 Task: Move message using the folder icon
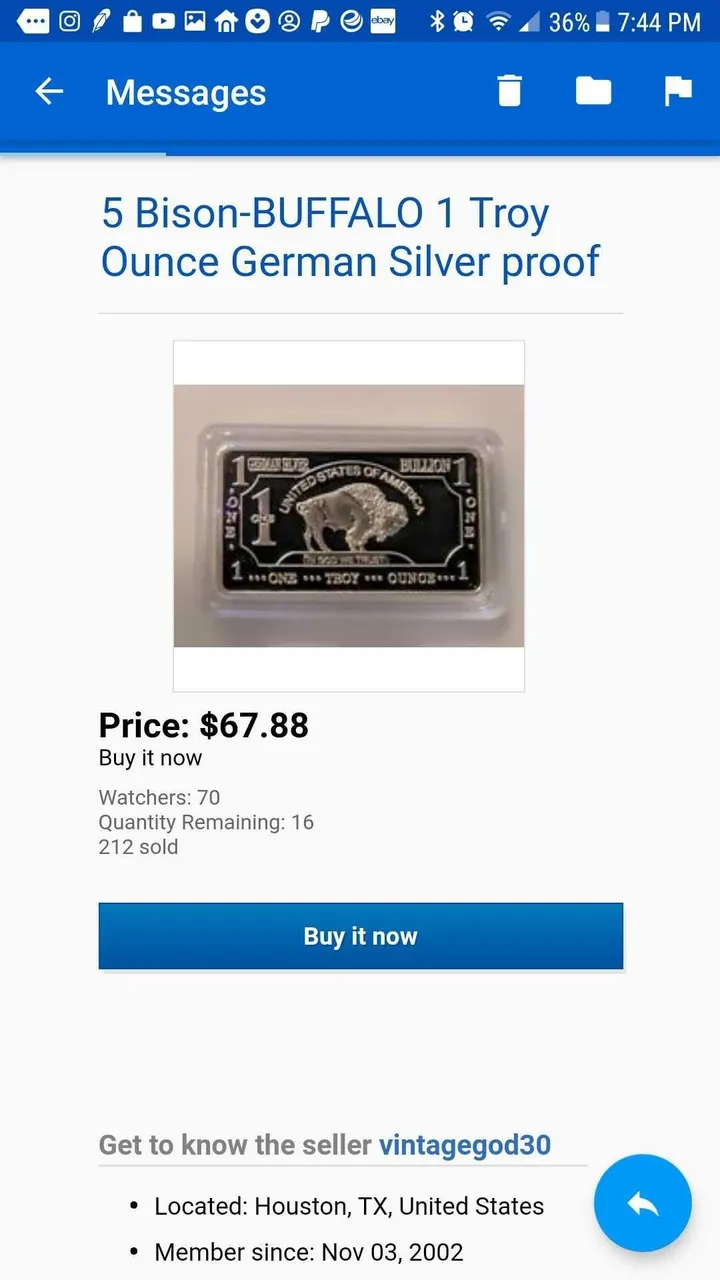pos(593,91)
